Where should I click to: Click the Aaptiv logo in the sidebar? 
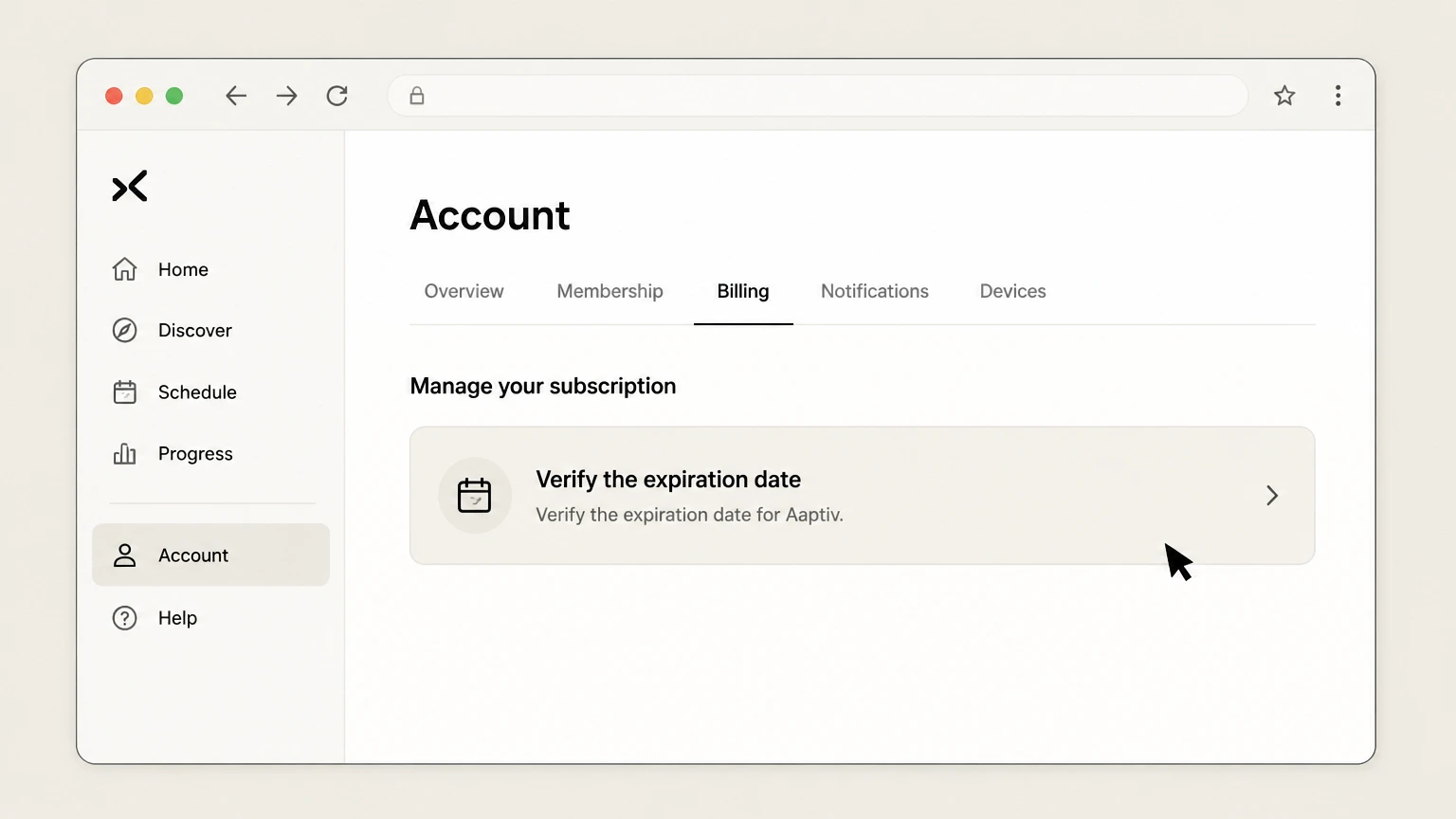(130, 187)
